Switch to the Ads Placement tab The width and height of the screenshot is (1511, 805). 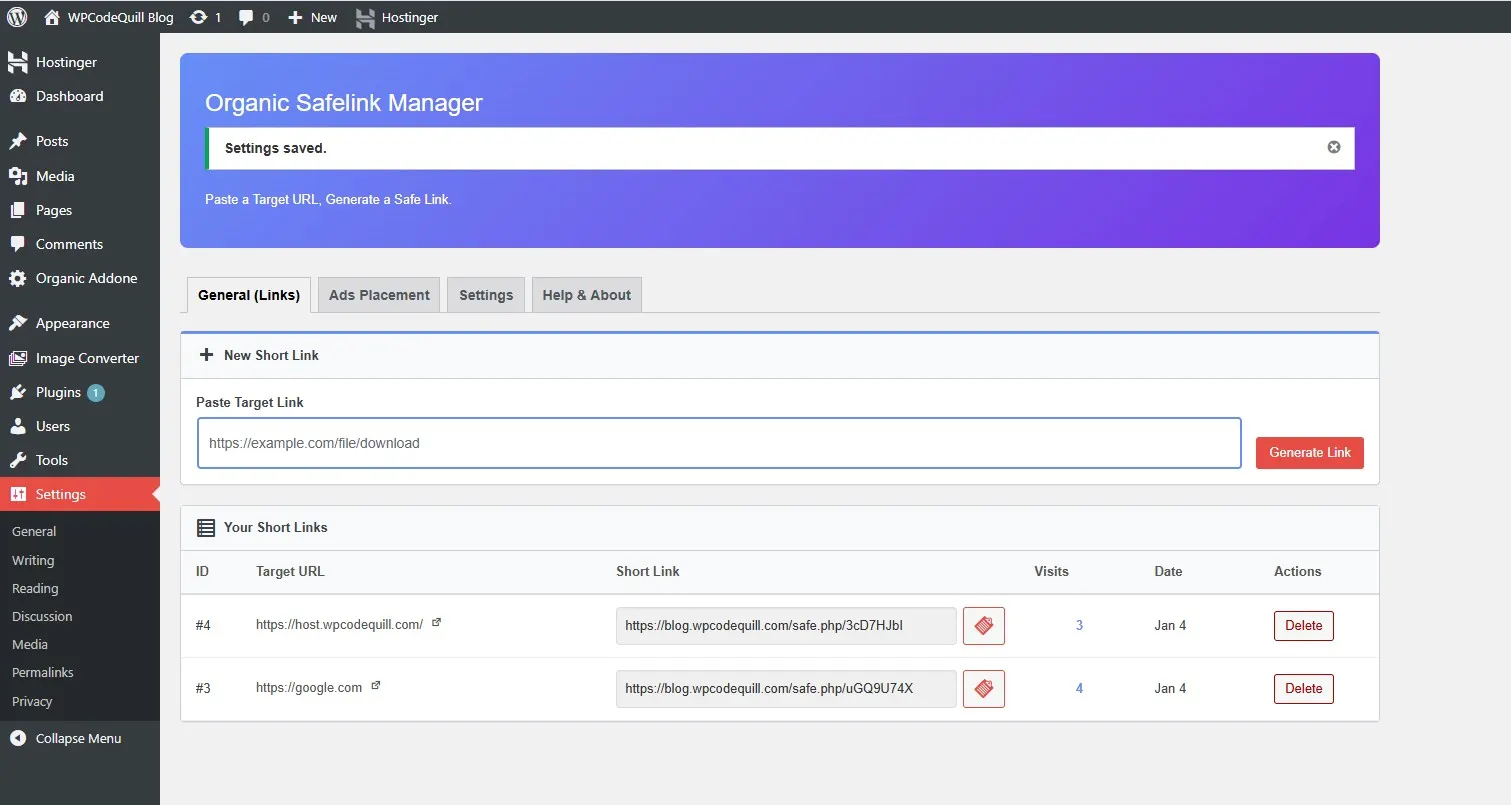coord(379,295)
